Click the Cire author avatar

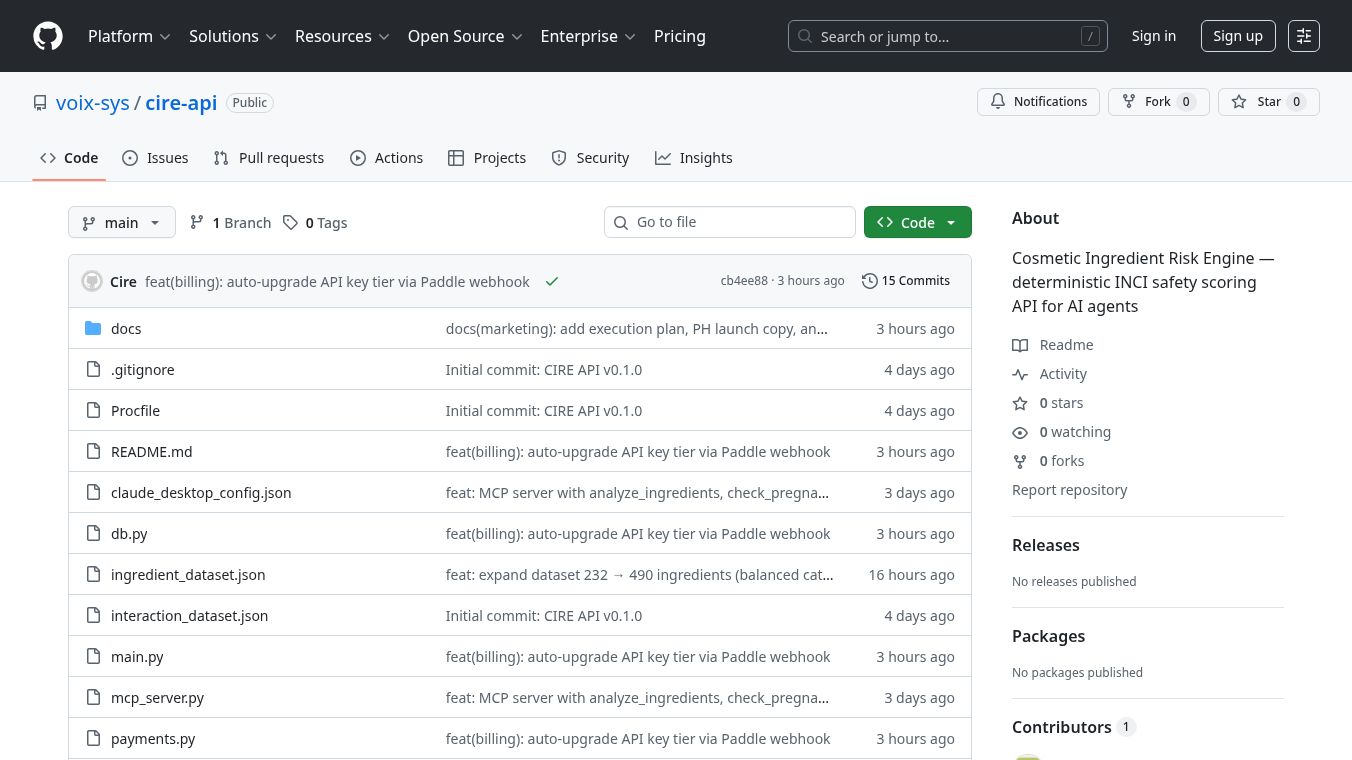[92, 282]
